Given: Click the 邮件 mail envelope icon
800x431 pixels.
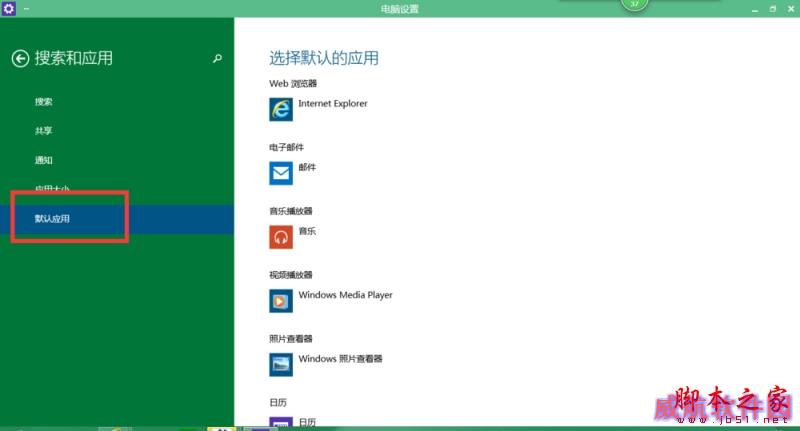Looking at the screenshot, I should pyautogui.click(x=281, y=173).
